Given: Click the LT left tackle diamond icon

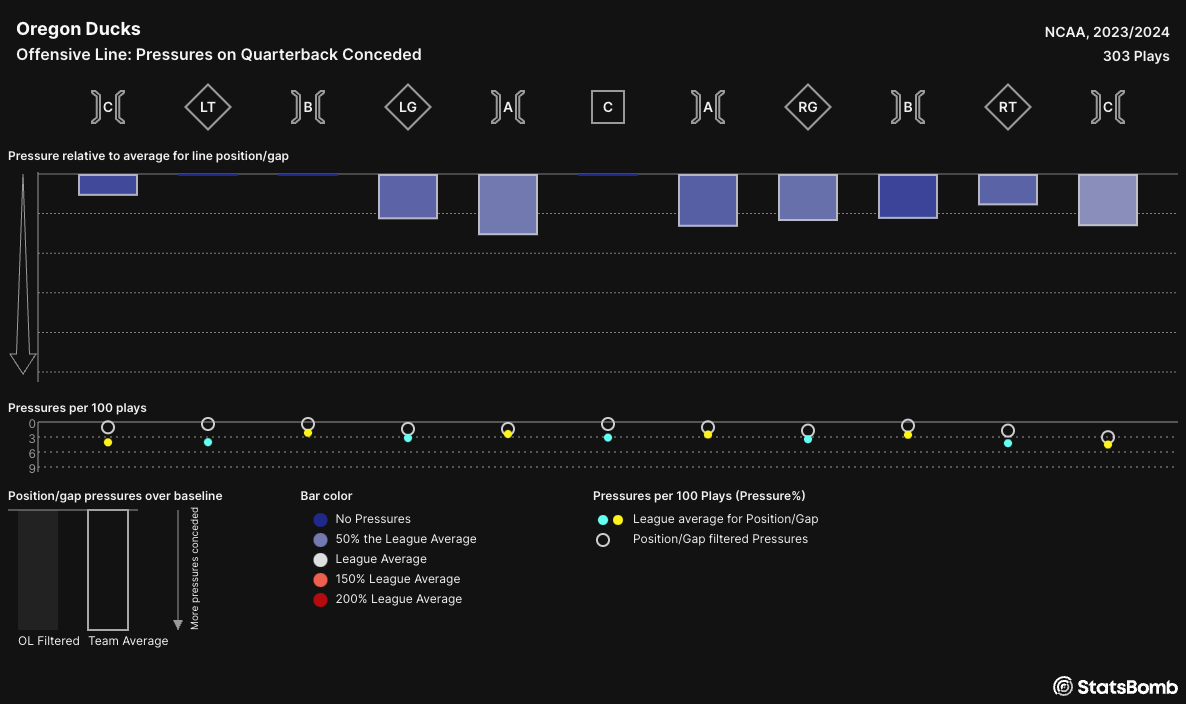Looking at the screenshot, I should click(x=207, y=107).
